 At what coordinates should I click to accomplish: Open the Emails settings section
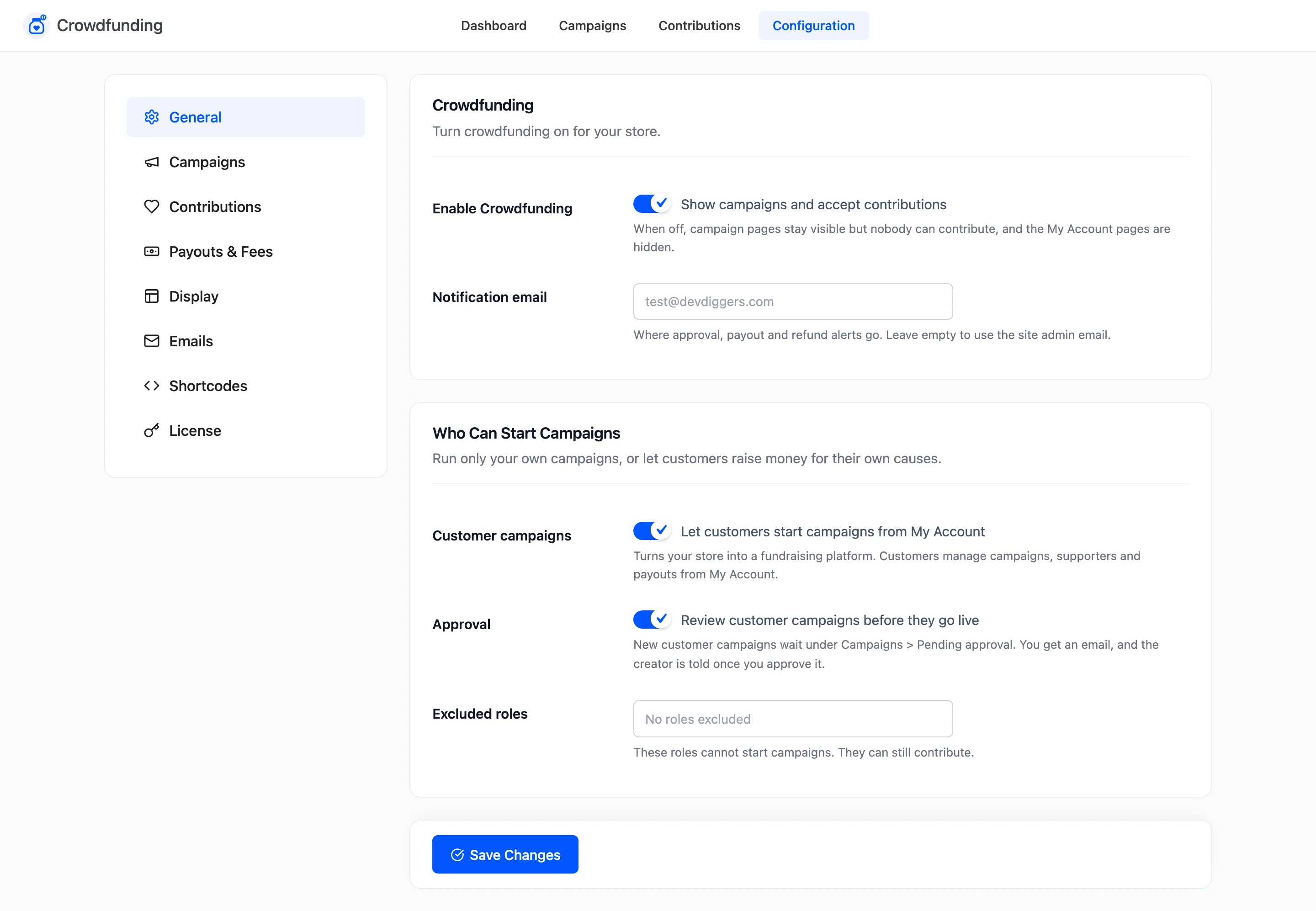(x=245, y=341)
